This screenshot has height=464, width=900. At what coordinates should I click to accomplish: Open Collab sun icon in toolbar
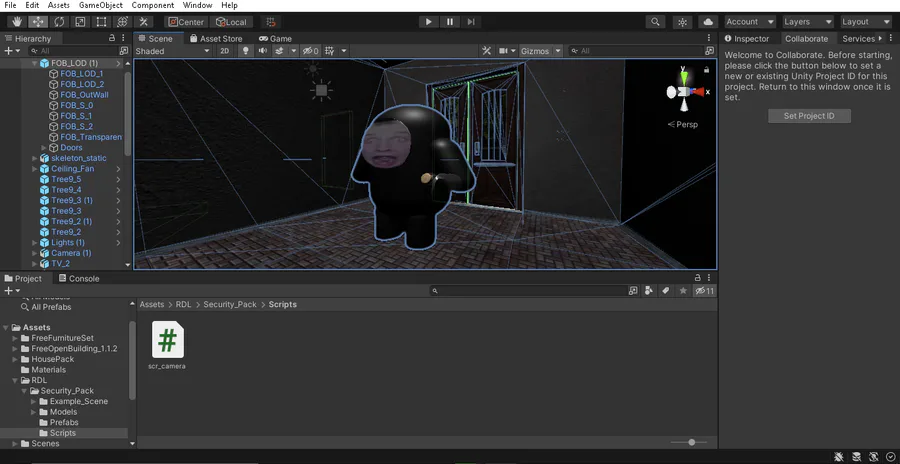682,22
